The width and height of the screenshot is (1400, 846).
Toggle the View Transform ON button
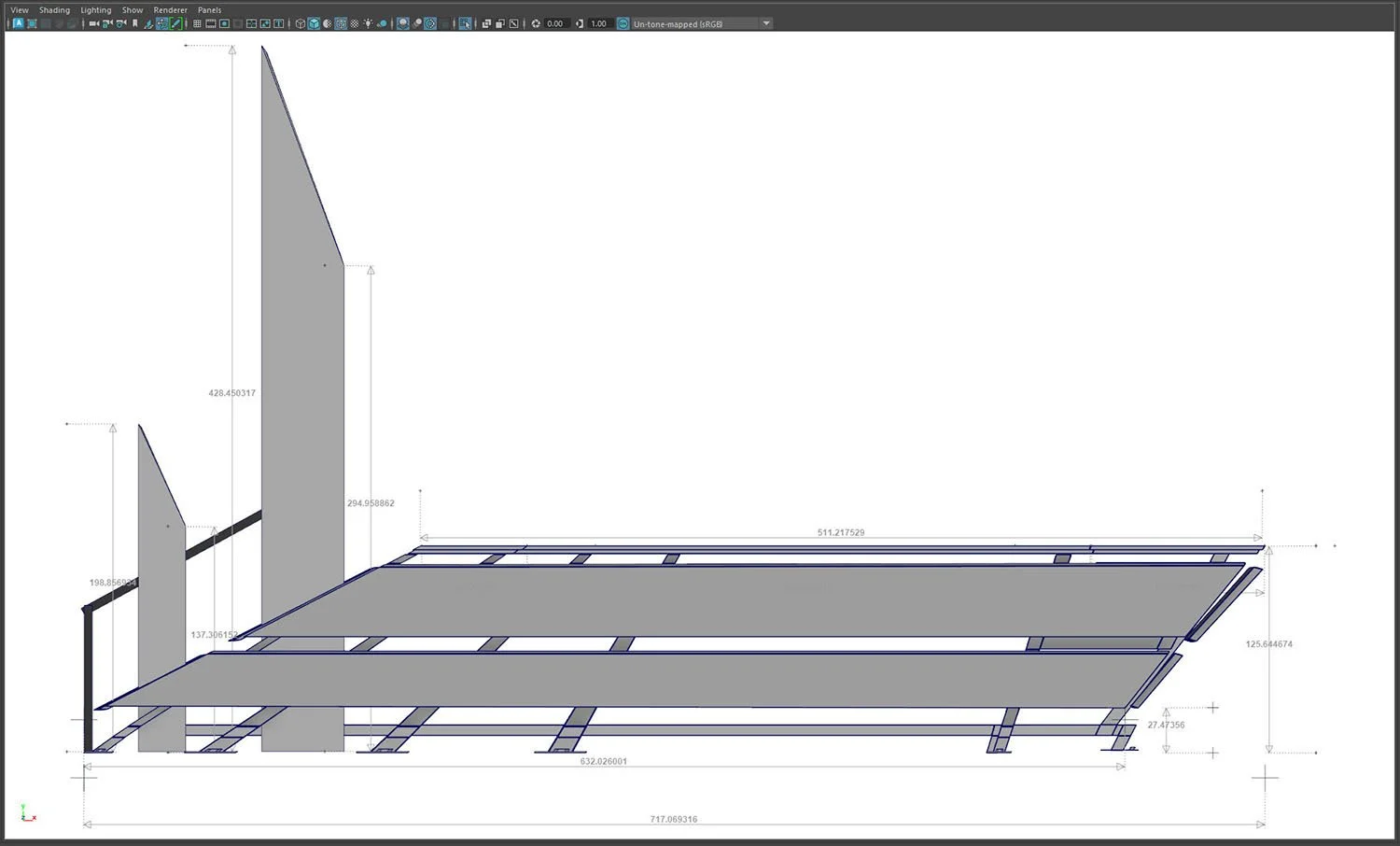click(x=623, y=23)
